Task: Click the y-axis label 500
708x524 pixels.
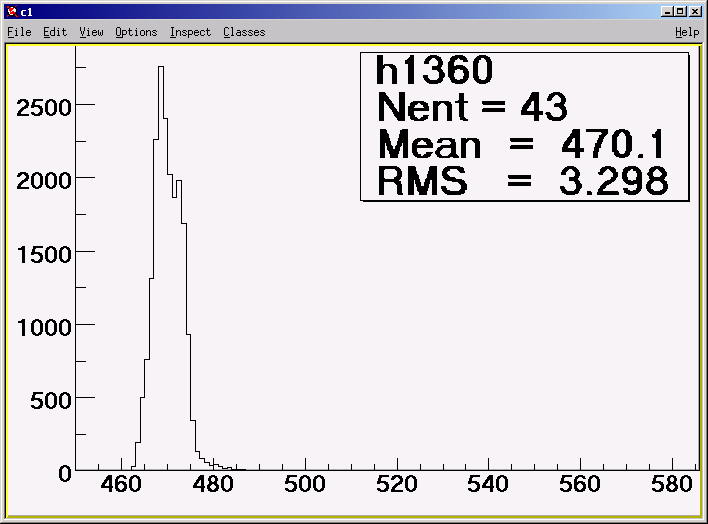Action: click(51, 401)
